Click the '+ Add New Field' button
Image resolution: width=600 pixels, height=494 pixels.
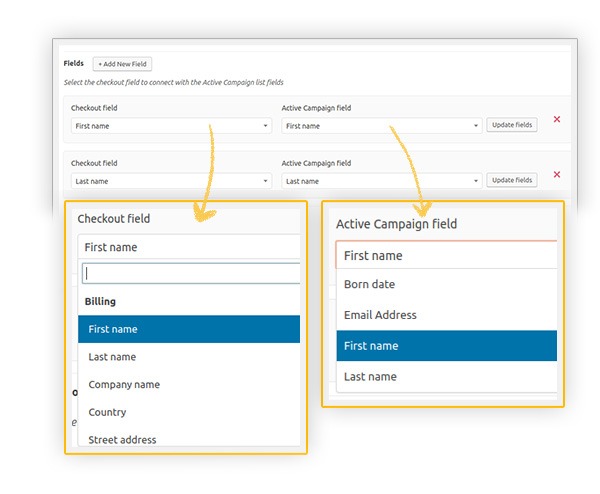click(122, 64)
